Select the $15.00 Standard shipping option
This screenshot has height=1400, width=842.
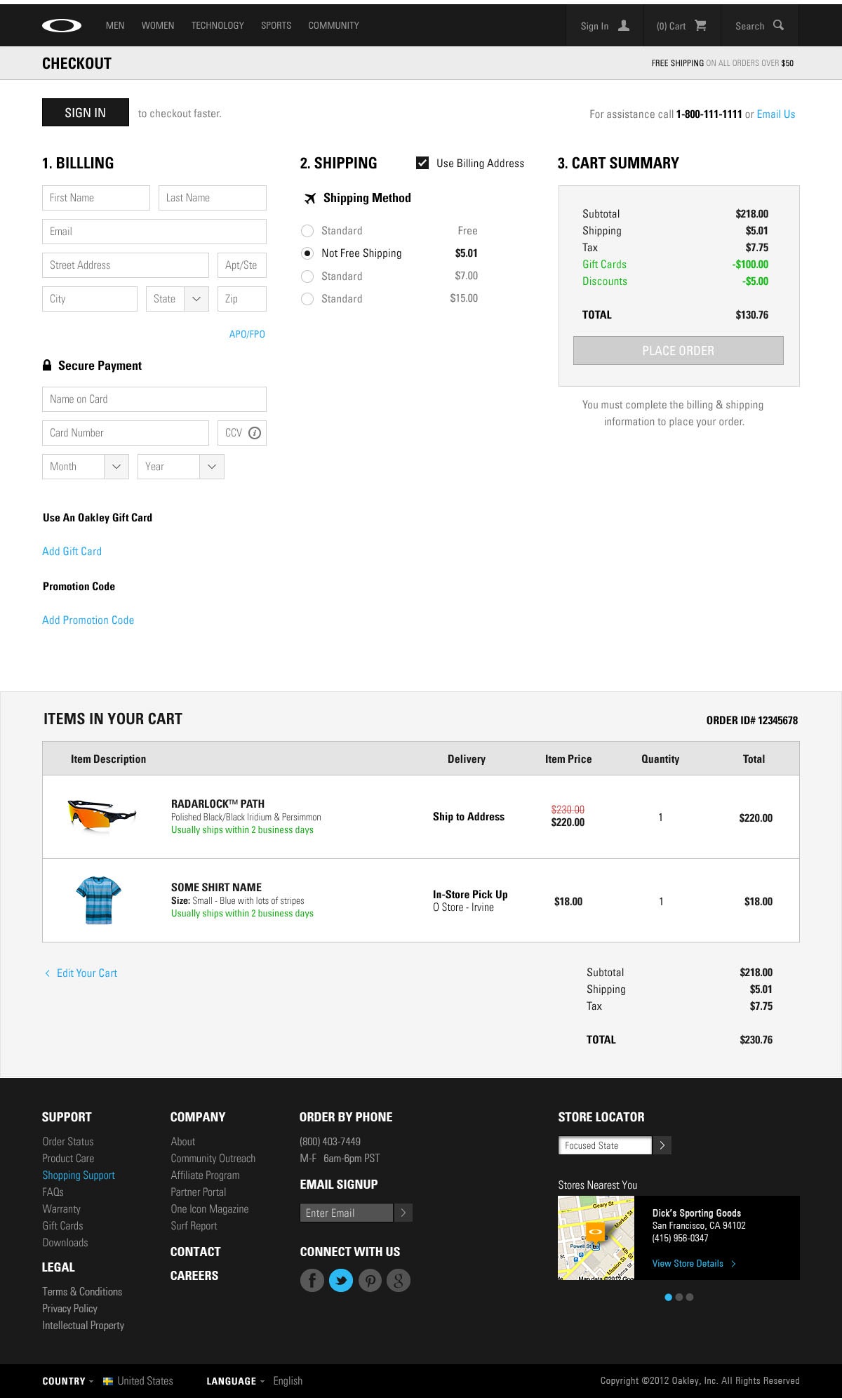pyautogui.click(x=307, y=299)
